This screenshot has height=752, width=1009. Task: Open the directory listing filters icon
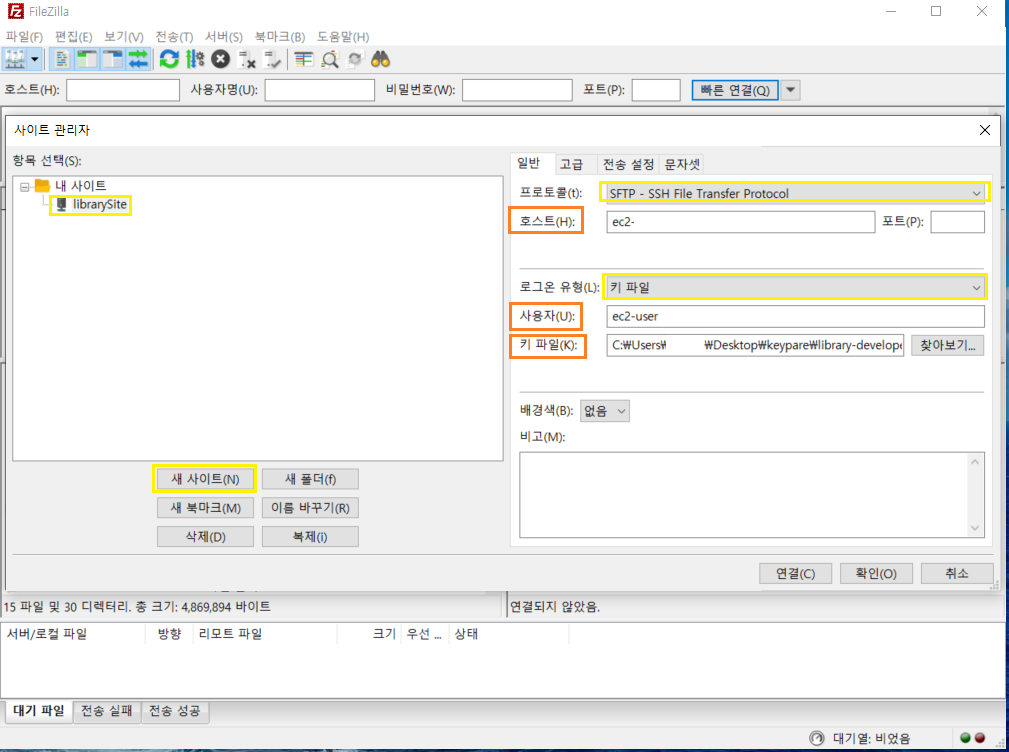click(304, 60)
